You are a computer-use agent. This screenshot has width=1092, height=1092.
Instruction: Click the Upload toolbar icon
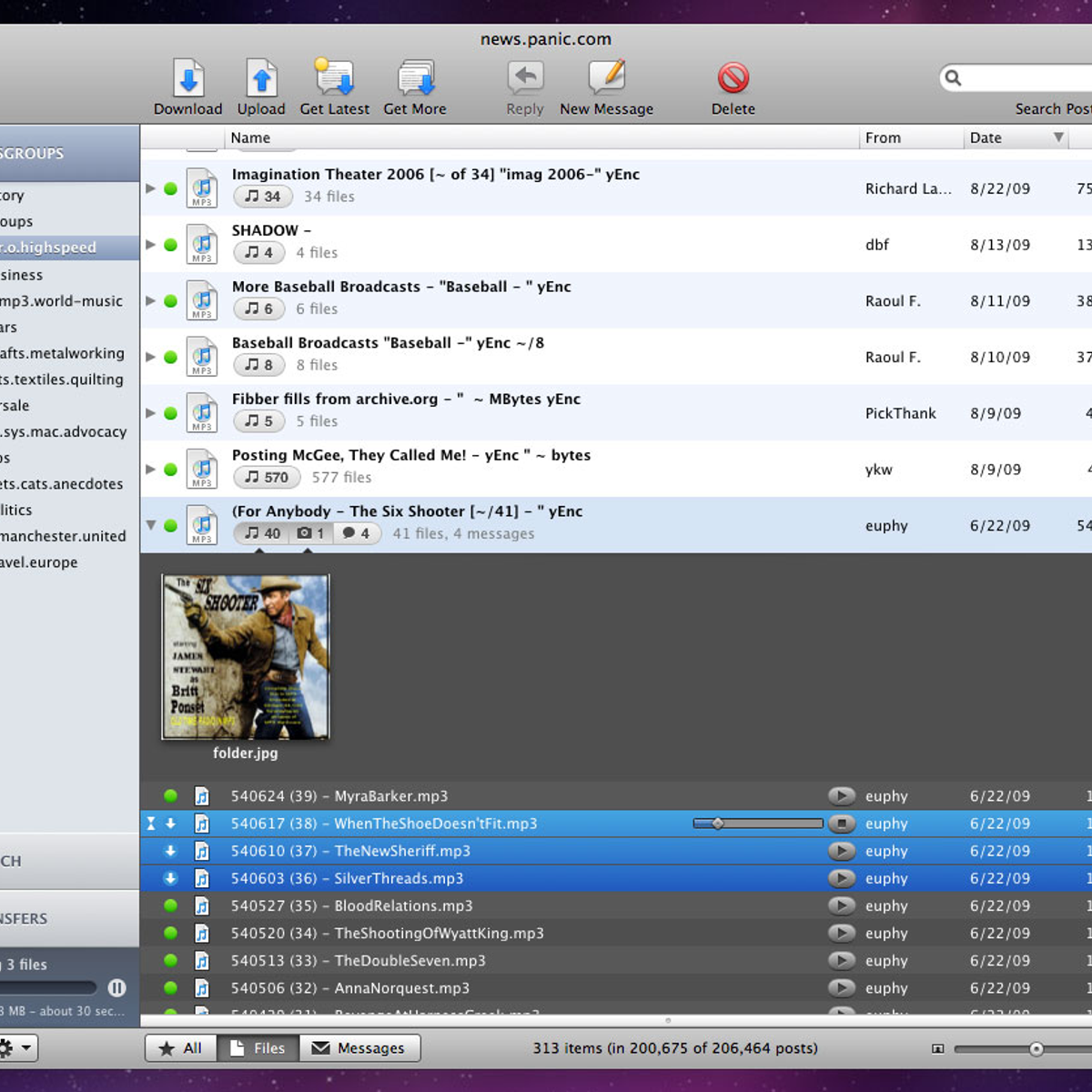coord(261,79)
